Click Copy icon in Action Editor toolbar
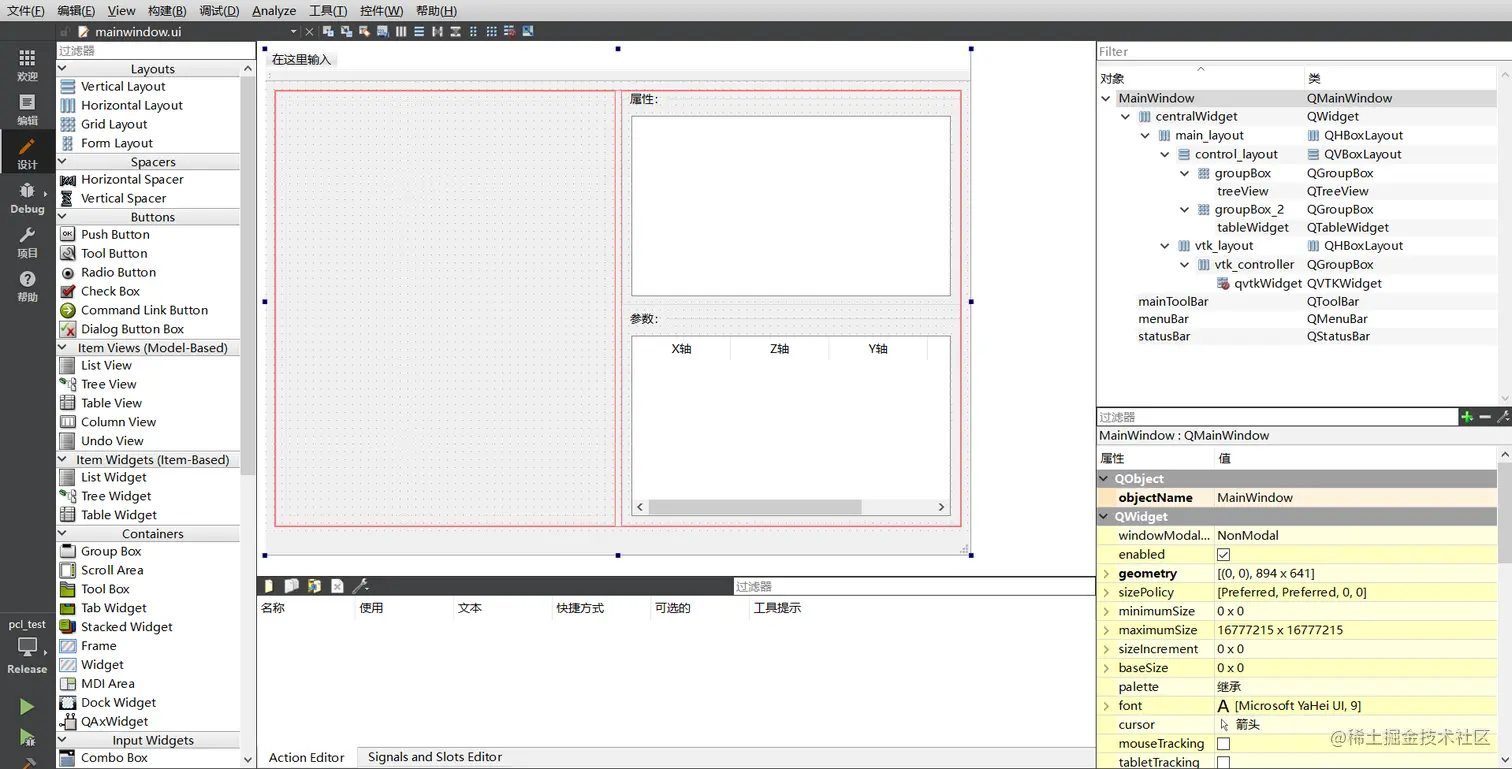The width and height of the screenshot is (1512, 769). click(291, 586)
